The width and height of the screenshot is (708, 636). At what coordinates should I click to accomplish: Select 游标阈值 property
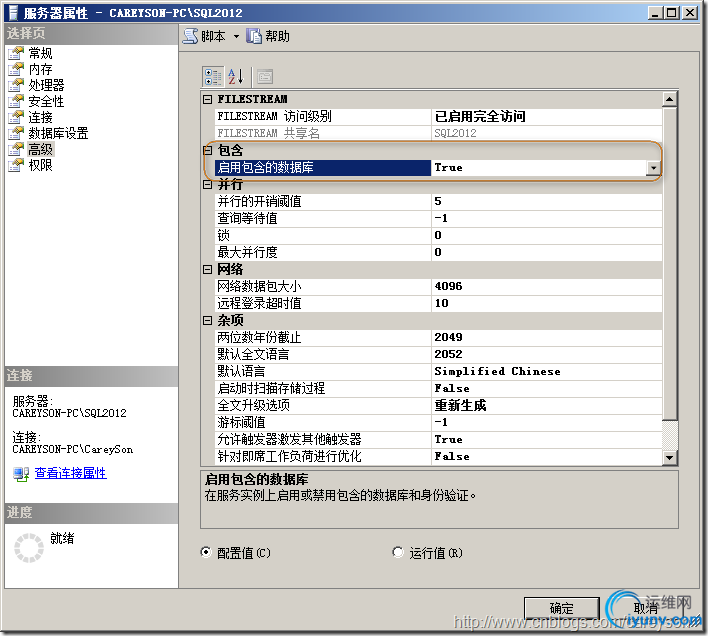point(323,422)
